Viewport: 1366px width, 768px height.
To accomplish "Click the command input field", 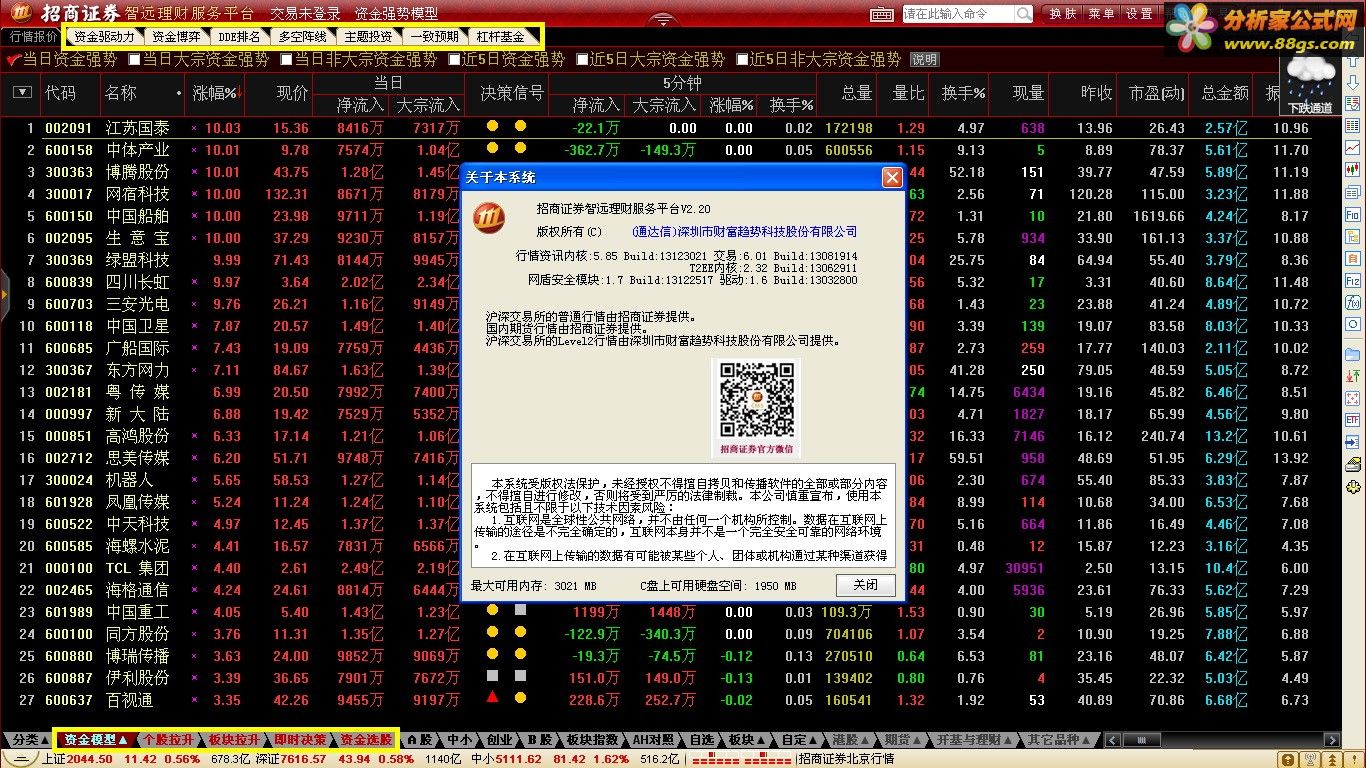I will (x=958, y=14).
